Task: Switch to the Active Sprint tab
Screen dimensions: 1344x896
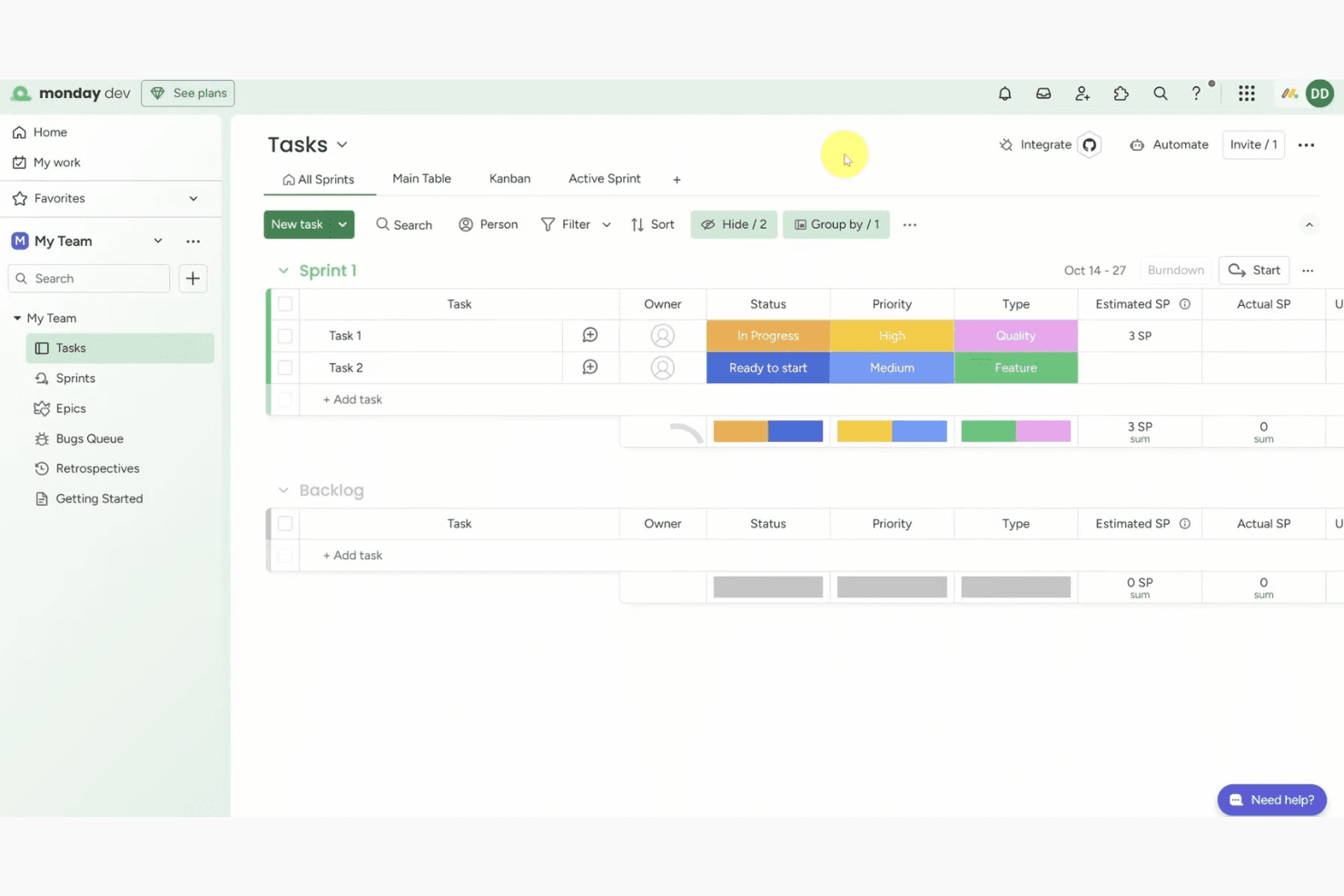Action: [x=605, y=179]
